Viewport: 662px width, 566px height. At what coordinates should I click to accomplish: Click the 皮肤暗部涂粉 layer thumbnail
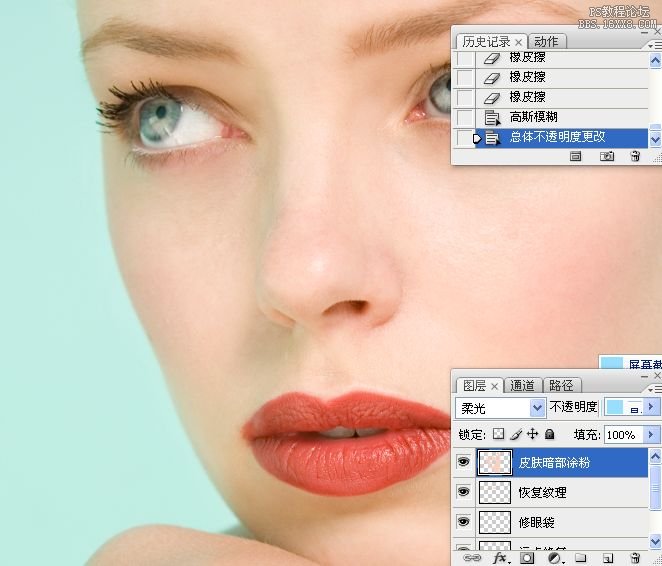[494, 463]
